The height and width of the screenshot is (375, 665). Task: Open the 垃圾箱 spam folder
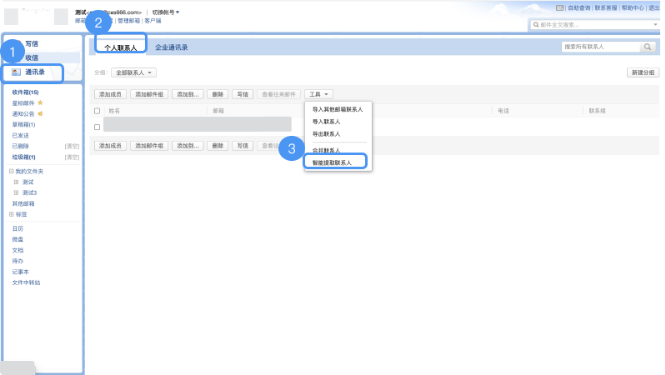tap(24, 157)
